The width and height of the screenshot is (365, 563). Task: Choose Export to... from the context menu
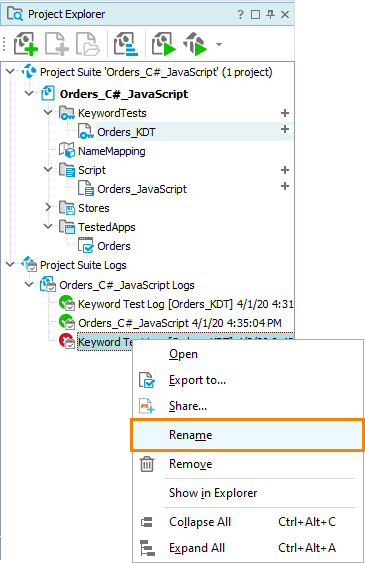pyautogui.click(x=248, y=380)
